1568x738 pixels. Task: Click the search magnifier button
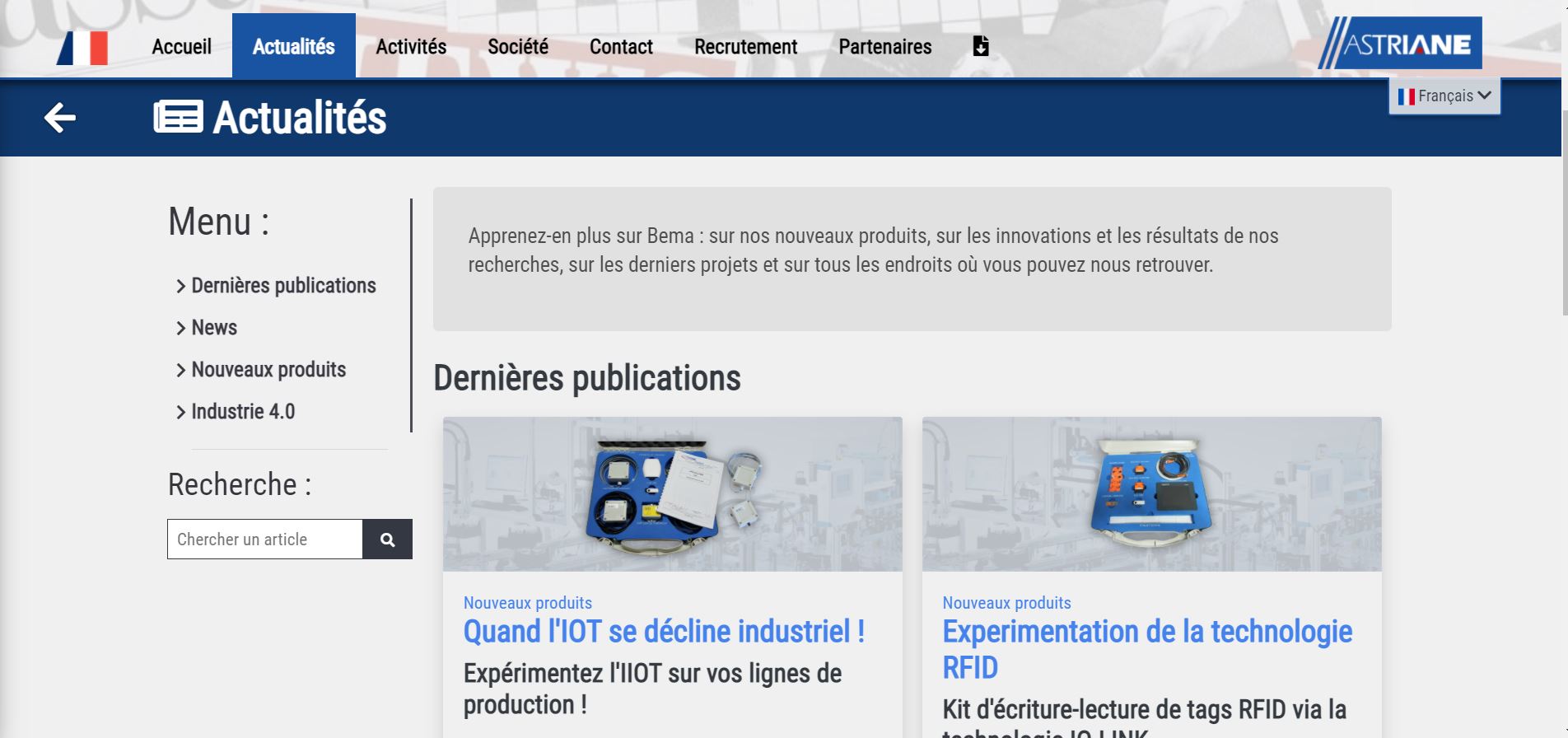(388, 539)
